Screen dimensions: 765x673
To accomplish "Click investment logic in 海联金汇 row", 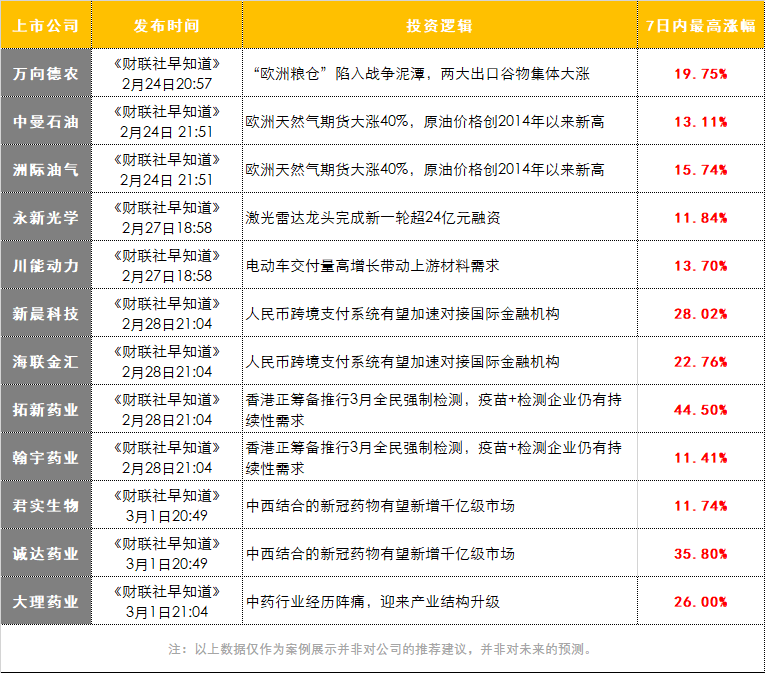I will (403, 362).
